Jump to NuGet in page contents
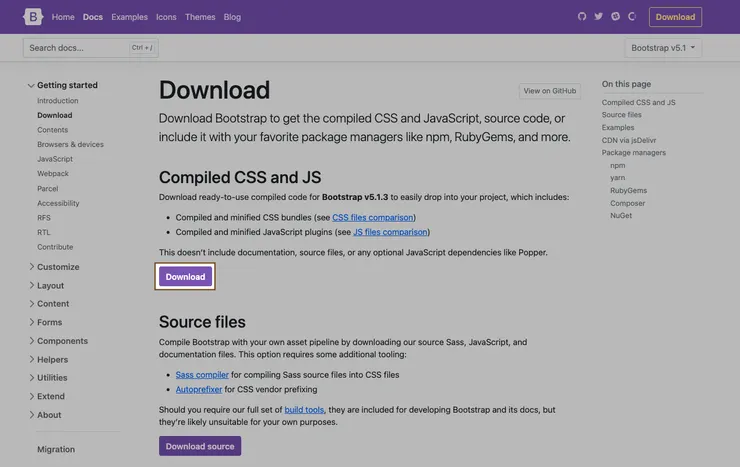 (621, 216)
